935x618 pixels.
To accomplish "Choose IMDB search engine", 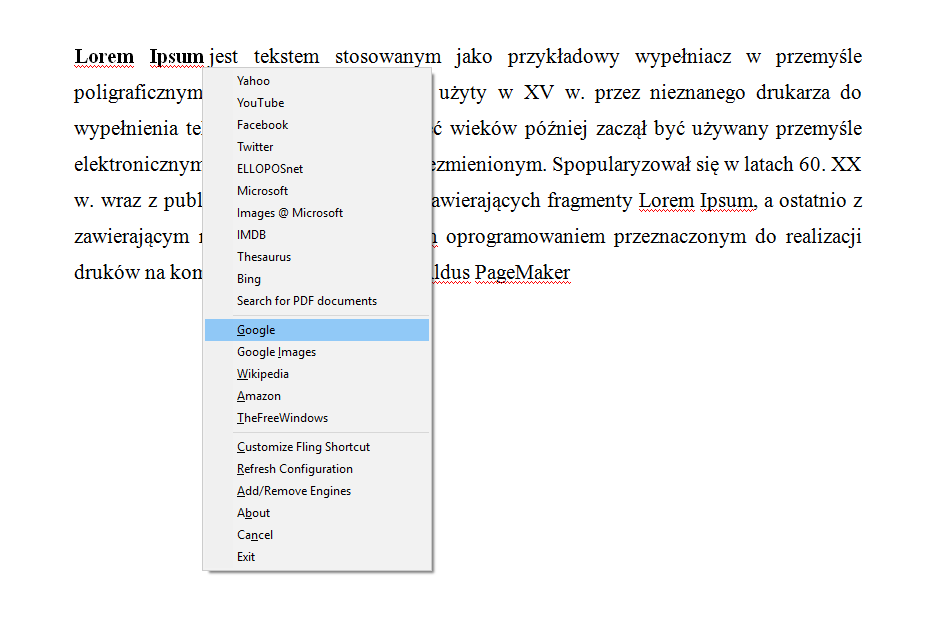I will pyautogui.click(x=317, y=235).
